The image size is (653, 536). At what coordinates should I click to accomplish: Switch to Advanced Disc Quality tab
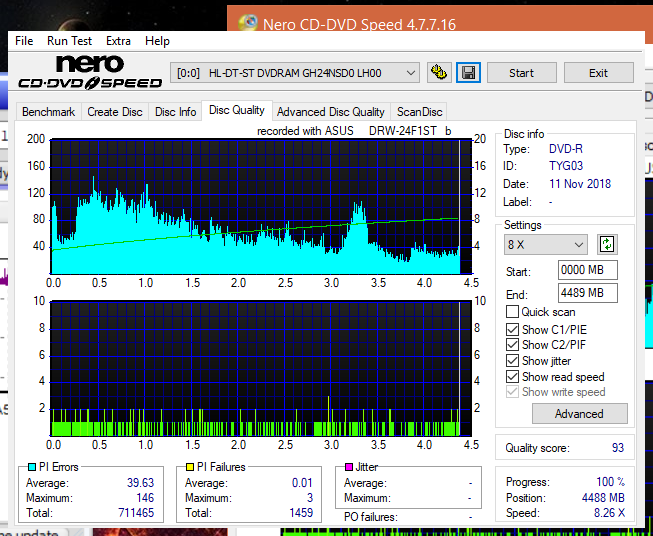click(x=331, y=112)
